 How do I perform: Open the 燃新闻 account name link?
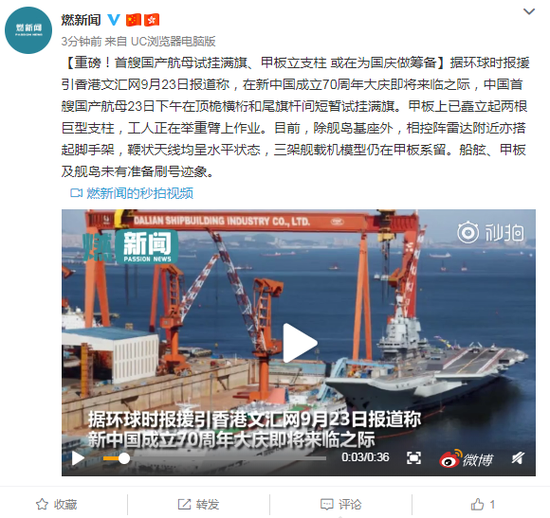point(81,20)
